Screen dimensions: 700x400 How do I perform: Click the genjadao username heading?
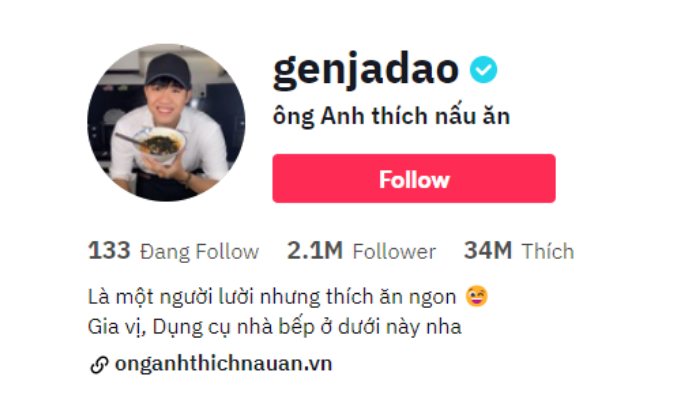[x=366, y=70]
